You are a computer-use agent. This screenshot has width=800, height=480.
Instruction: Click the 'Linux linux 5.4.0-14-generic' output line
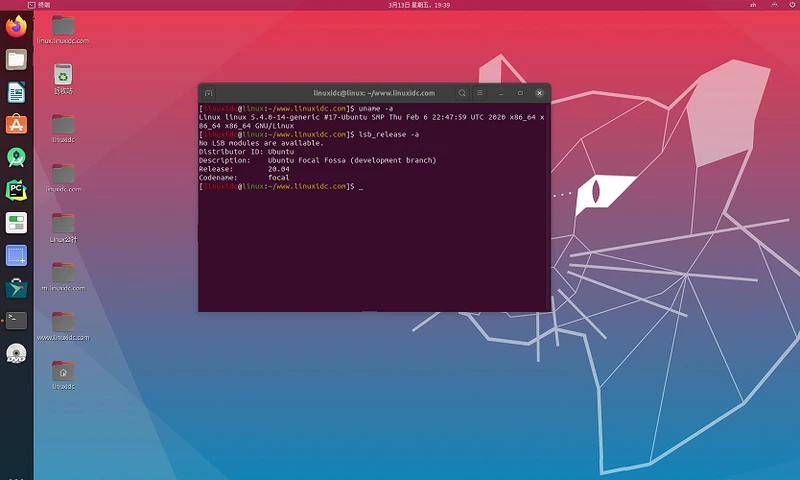[371, 121]
